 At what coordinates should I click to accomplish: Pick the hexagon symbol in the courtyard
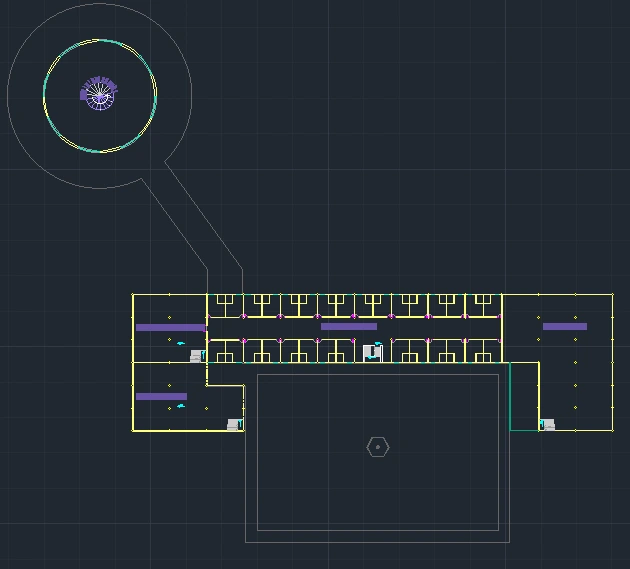(378, 447)
